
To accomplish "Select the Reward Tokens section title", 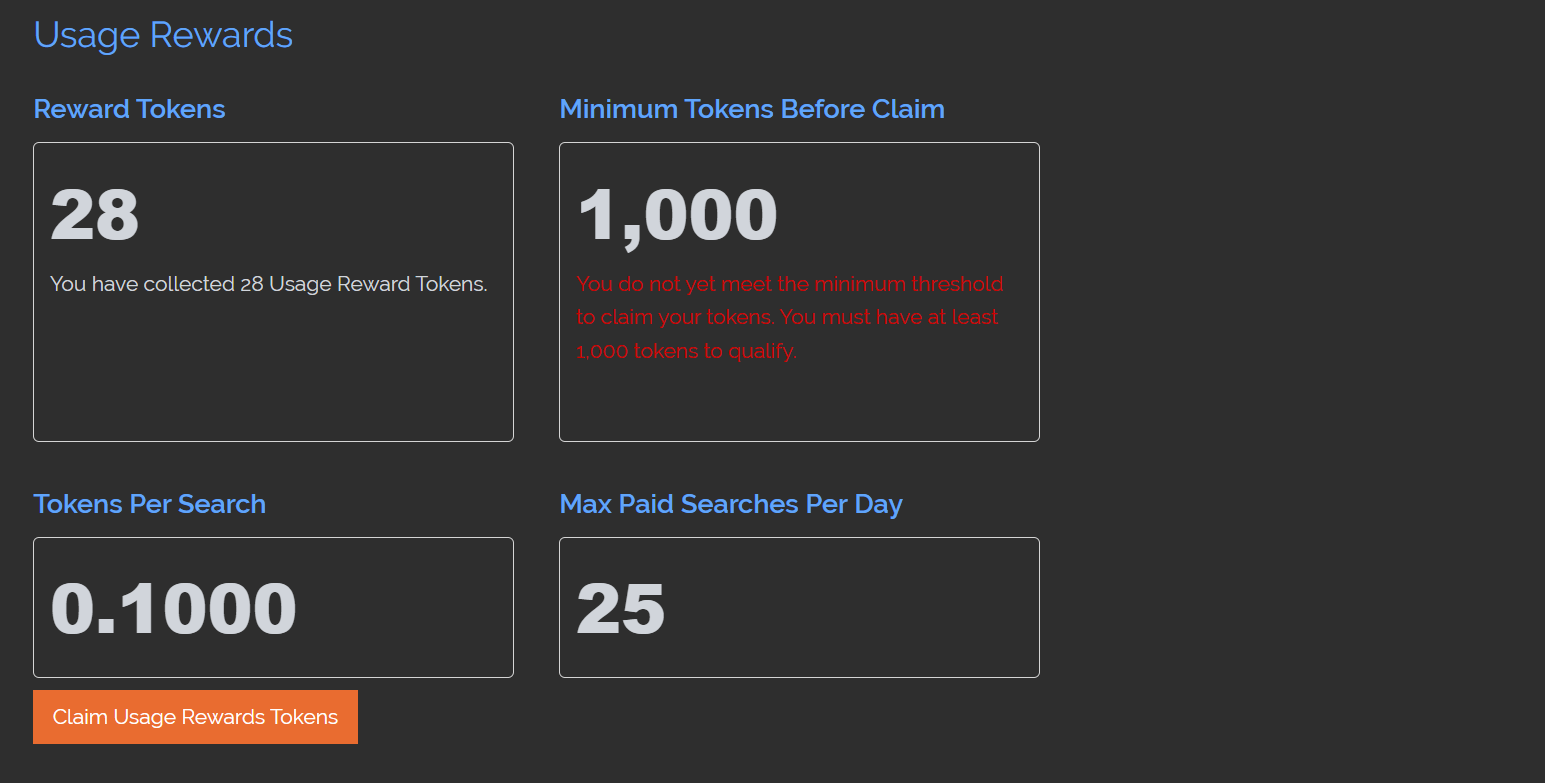I will click(129, 109).
